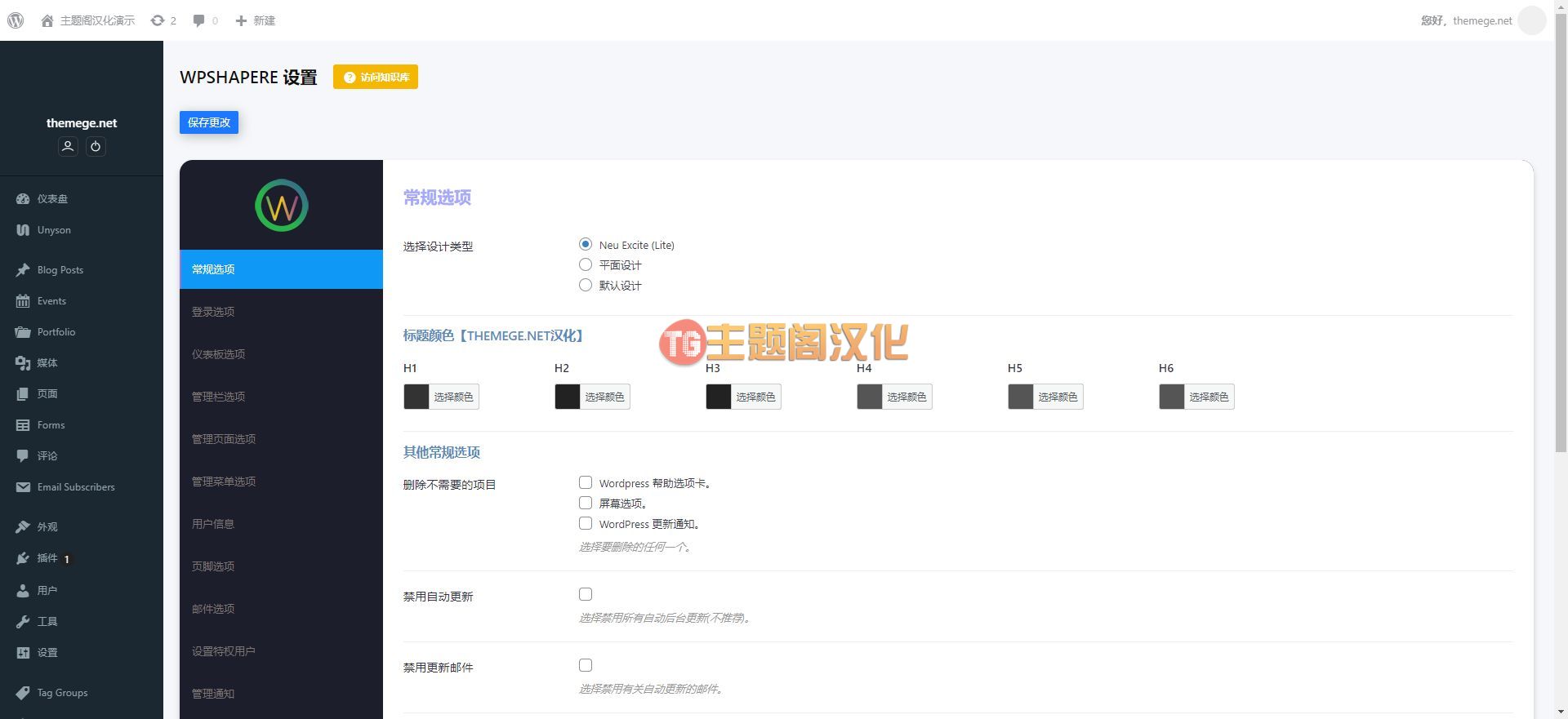The image size is (1568, 719).
Task: Enable 禁用自动更新 checkbox
Action: (x=586, y=594)
